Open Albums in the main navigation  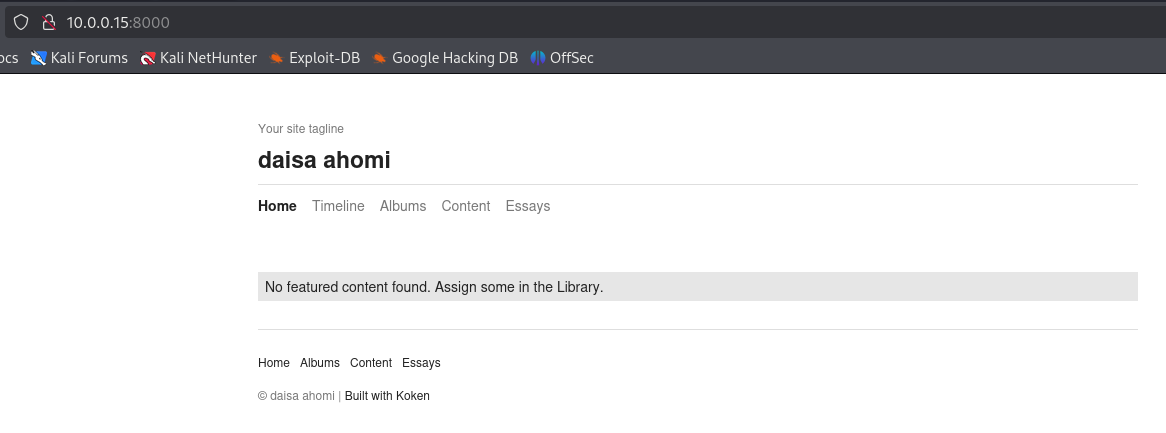coord(403,206)
